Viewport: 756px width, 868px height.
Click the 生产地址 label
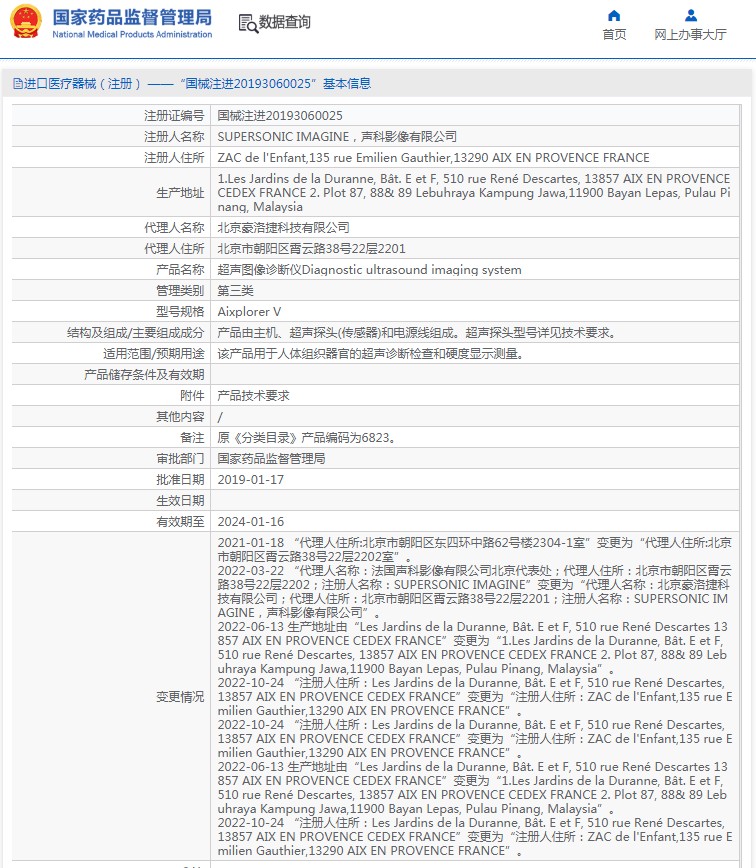pos(180,193)
